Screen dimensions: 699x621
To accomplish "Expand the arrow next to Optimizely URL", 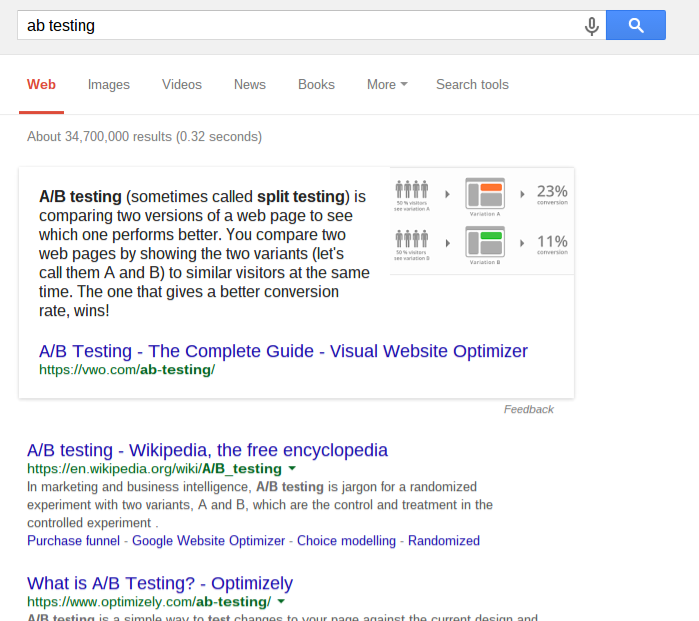I will 281,602.
